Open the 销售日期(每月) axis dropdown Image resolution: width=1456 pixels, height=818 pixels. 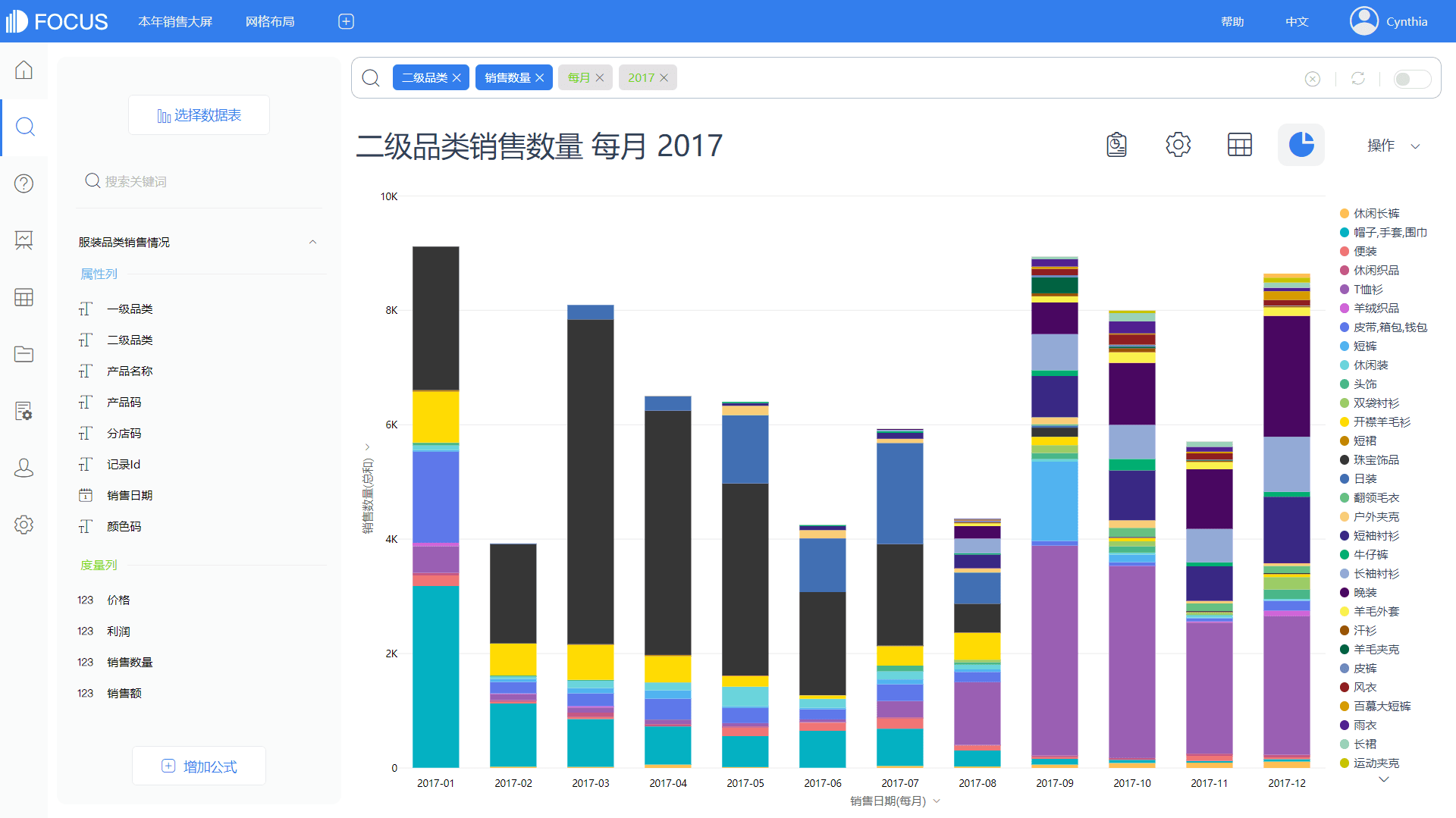937,801
